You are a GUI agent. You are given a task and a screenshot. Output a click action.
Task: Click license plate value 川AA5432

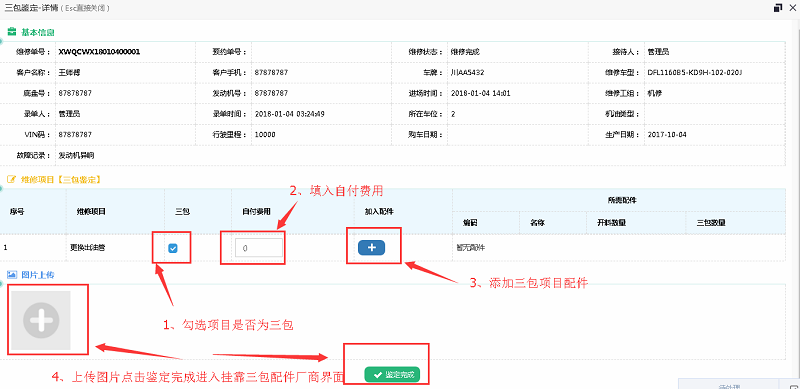[468, 72]
